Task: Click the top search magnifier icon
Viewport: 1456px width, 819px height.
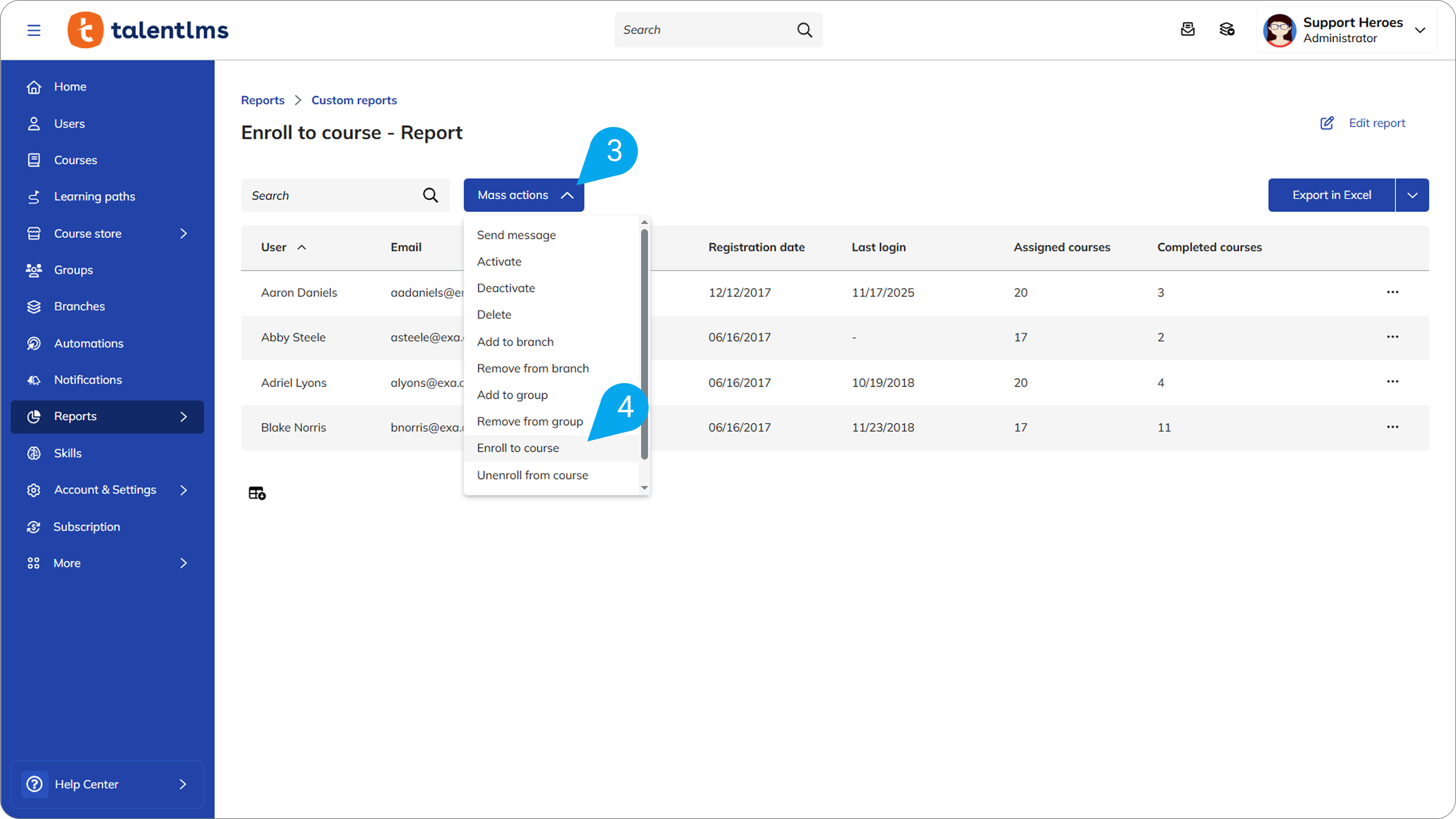Action: coord(804,30)
